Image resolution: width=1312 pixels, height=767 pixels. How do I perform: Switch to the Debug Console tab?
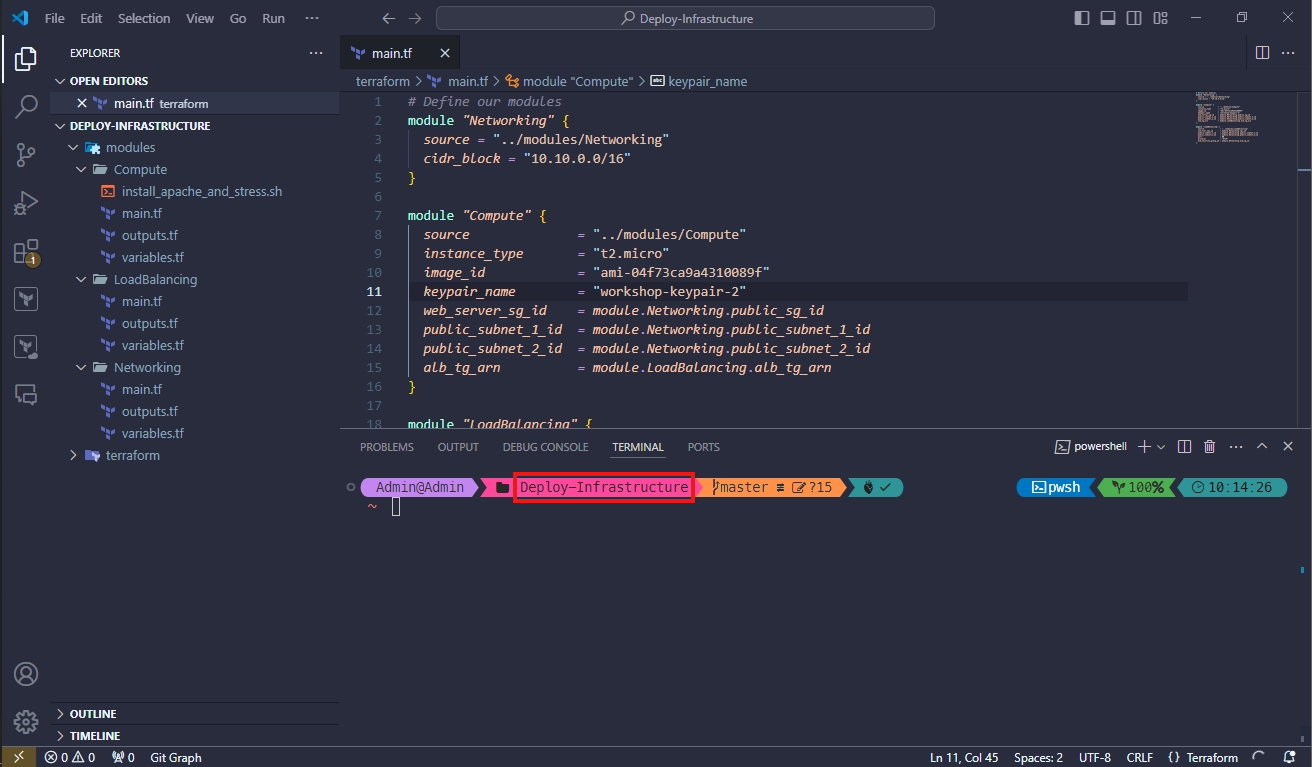point(545,447)
